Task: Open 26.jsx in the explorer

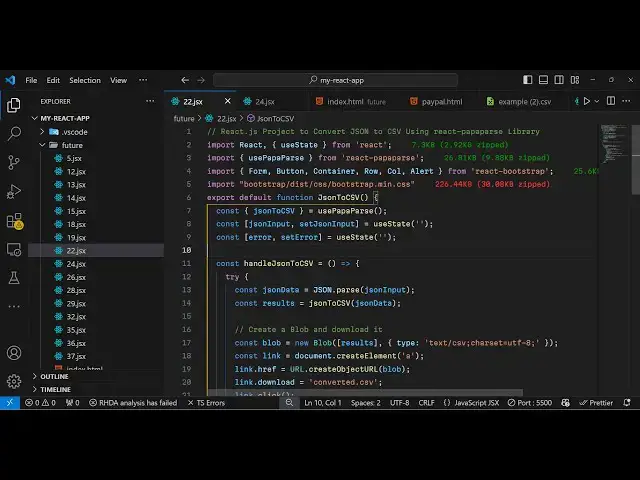Action: (x=97, y=277)
